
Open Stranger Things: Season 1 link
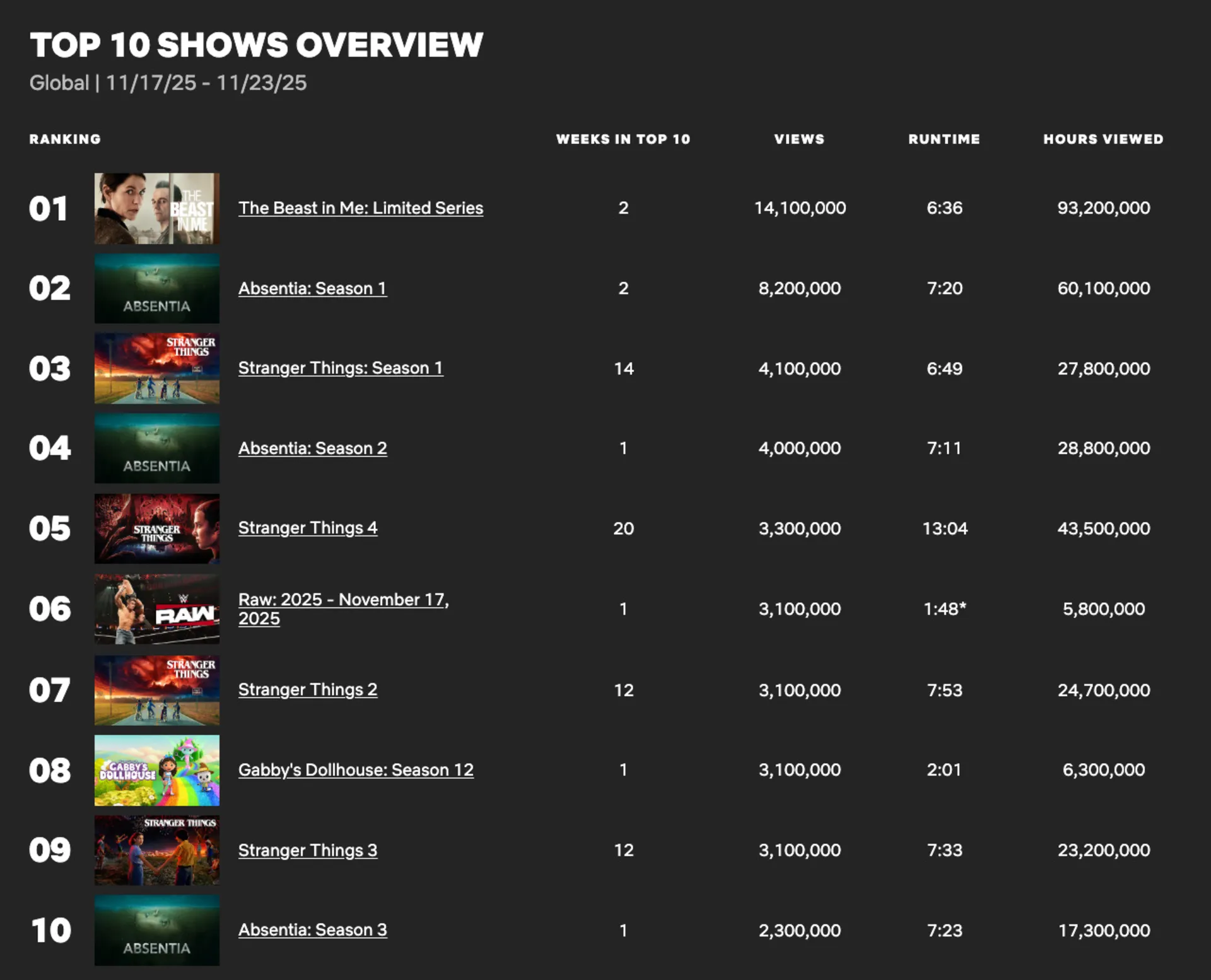(341, 368)
